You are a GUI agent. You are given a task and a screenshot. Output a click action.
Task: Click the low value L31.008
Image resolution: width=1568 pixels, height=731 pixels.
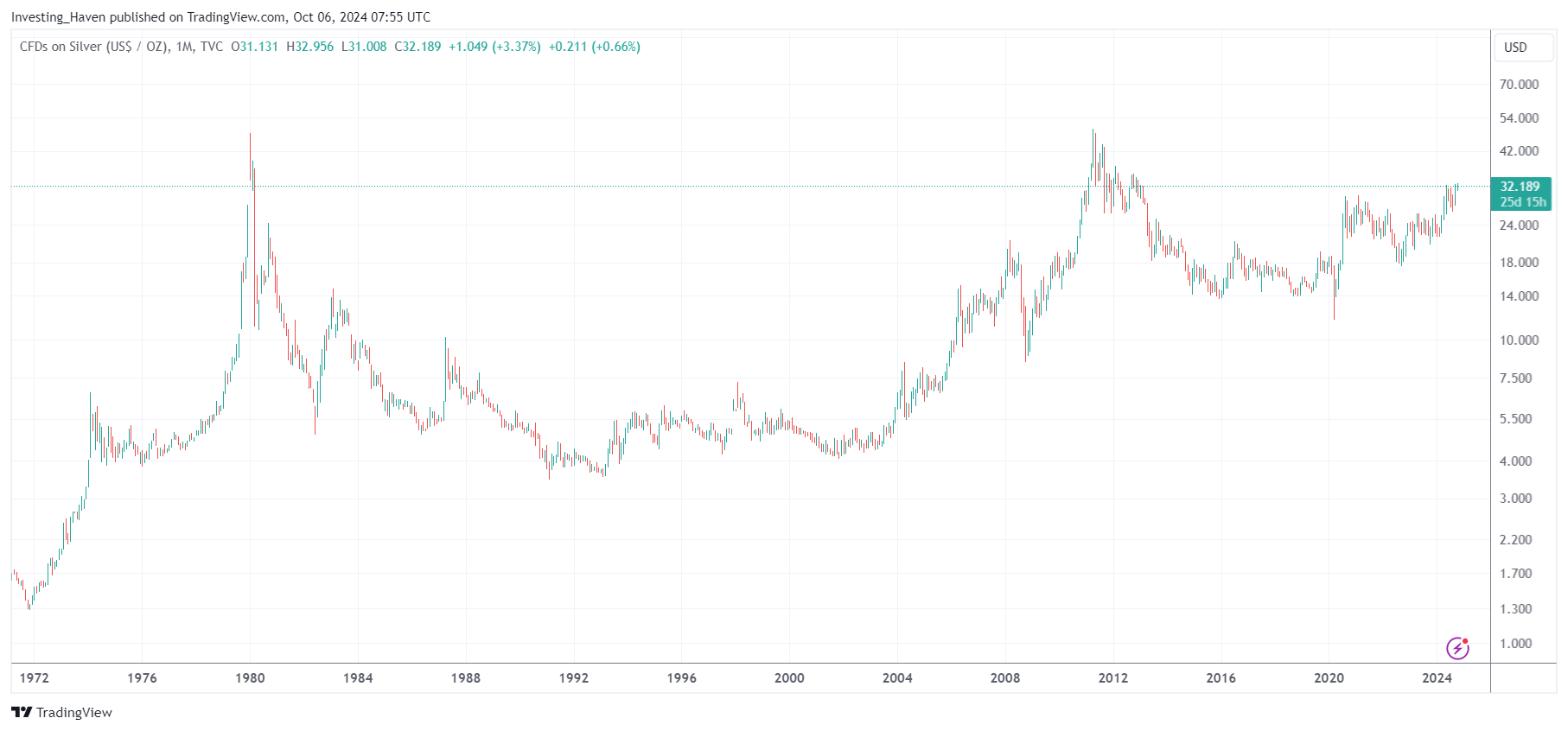coord(364,47)
